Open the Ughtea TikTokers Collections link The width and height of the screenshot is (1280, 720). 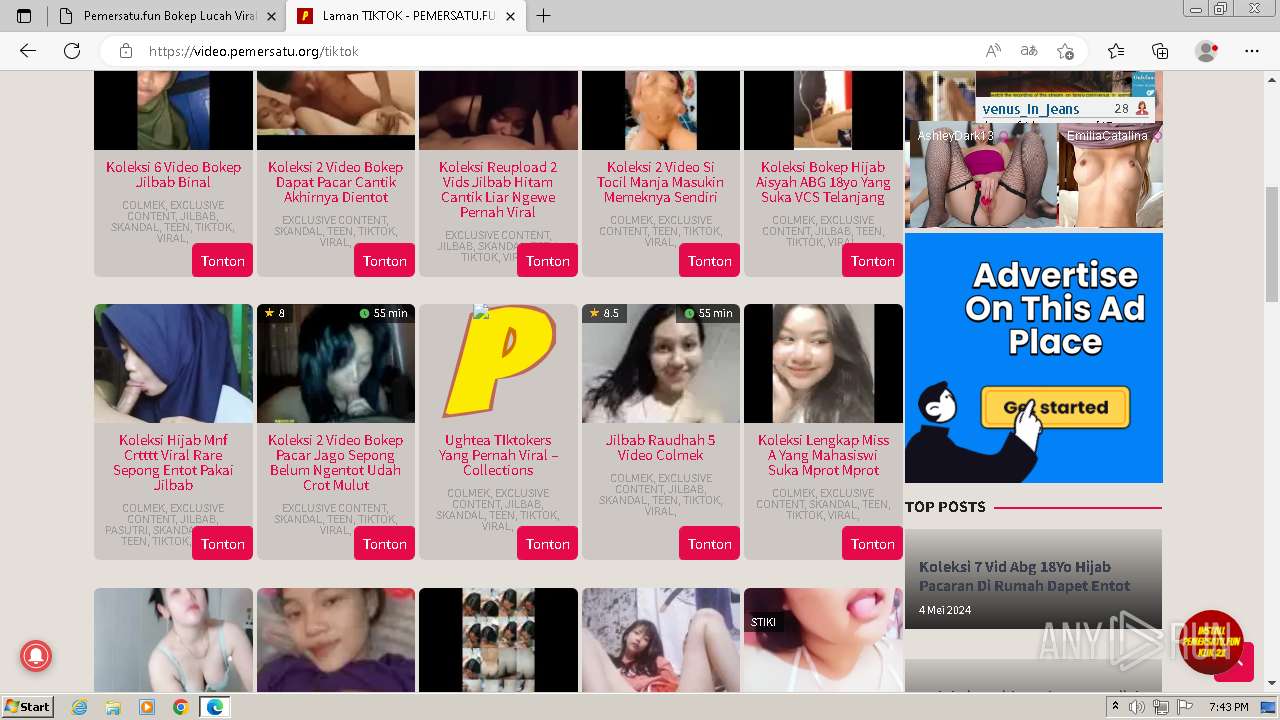[498, 455]
